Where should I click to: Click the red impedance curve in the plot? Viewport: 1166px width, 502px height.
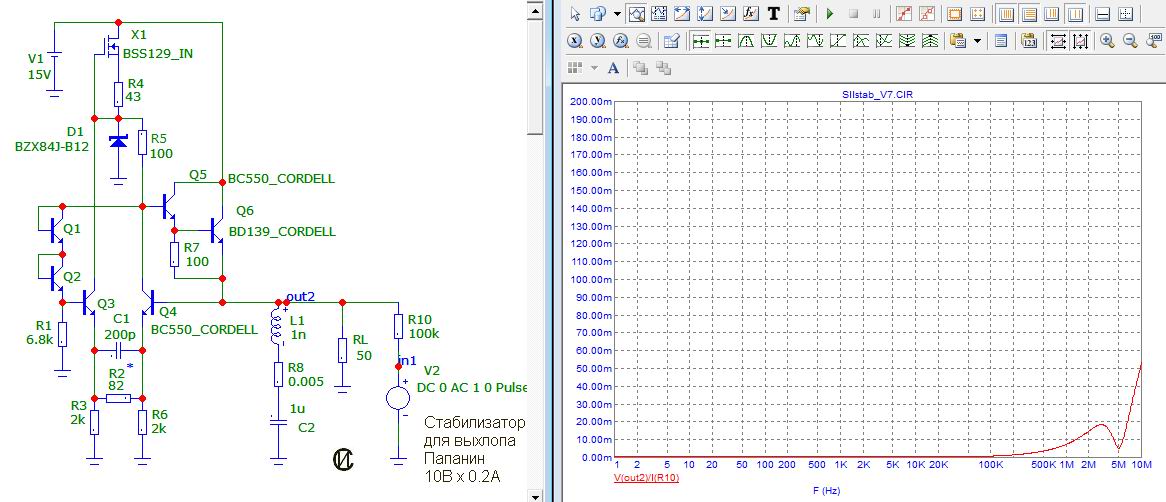point(1100,425)
